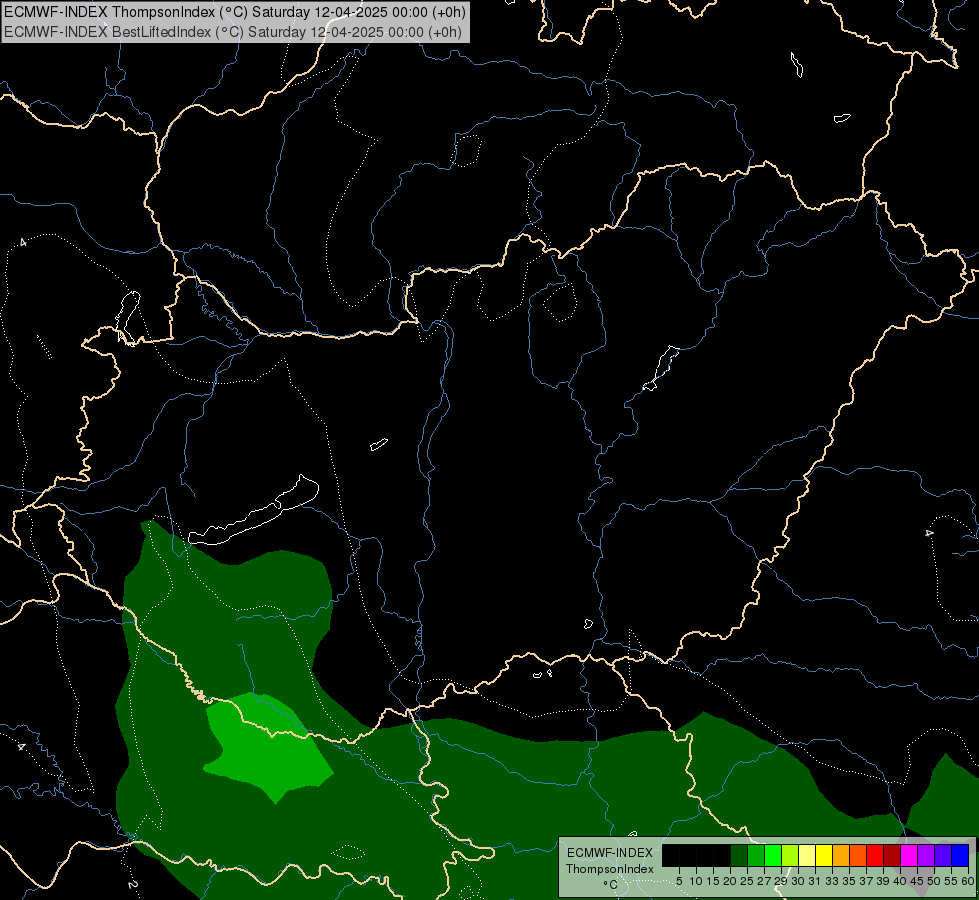
Task: Select the medium green 25–27 legend swatch
Action: (756, 855)
